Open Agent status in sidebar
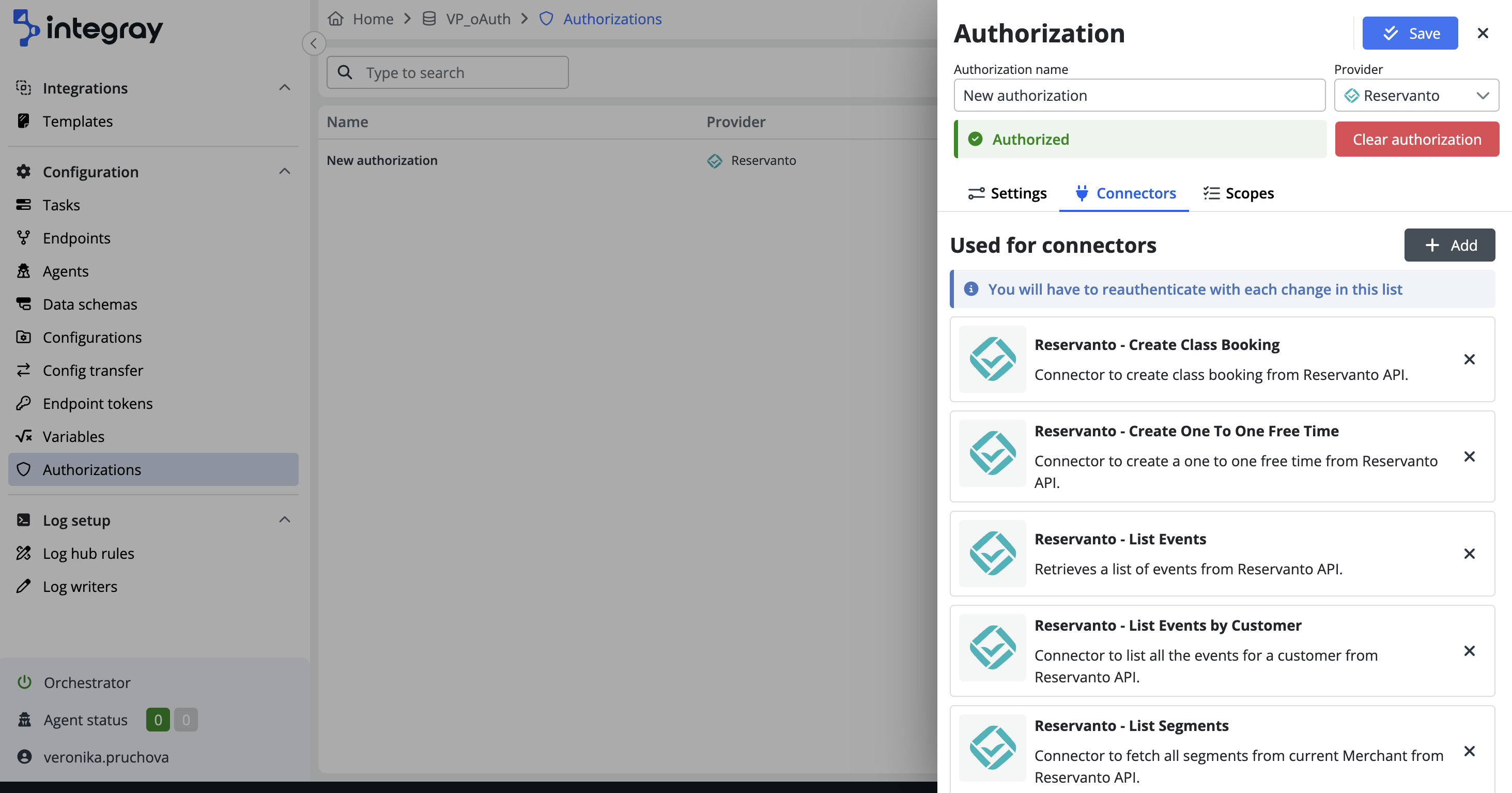 click(x=85, y=720)
